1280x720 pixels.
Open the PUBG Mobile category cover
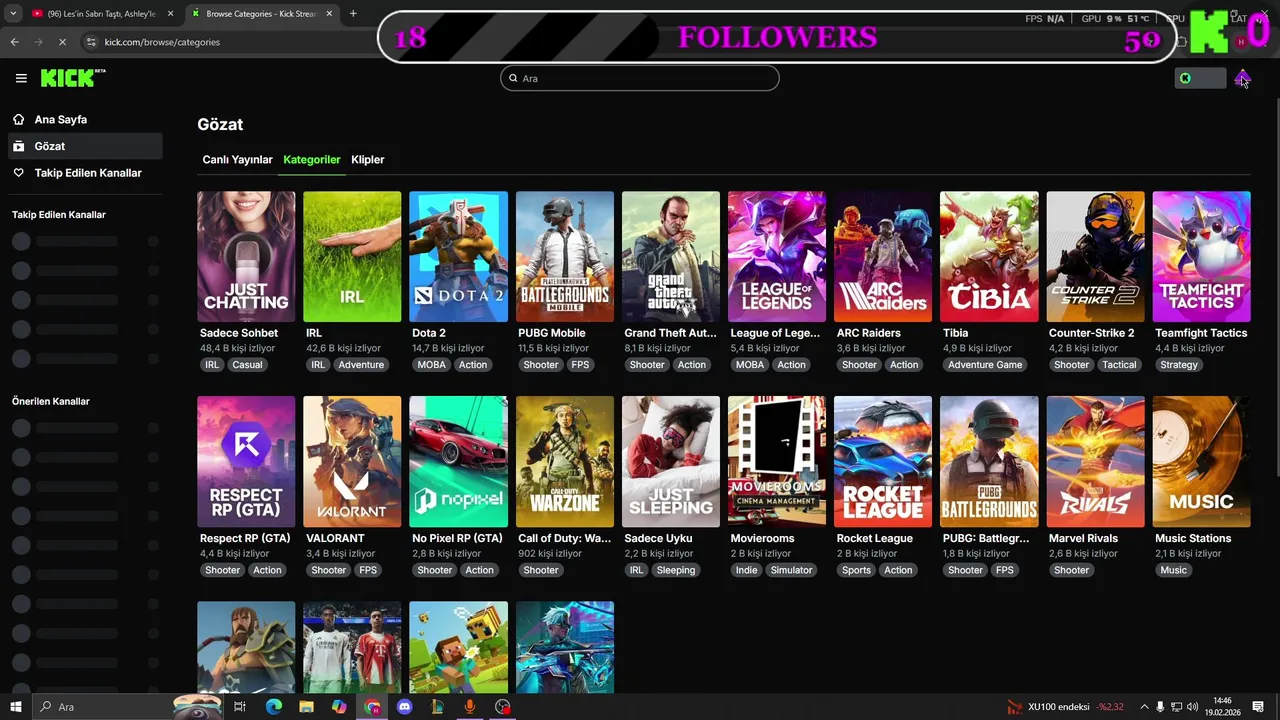point(565,257)
